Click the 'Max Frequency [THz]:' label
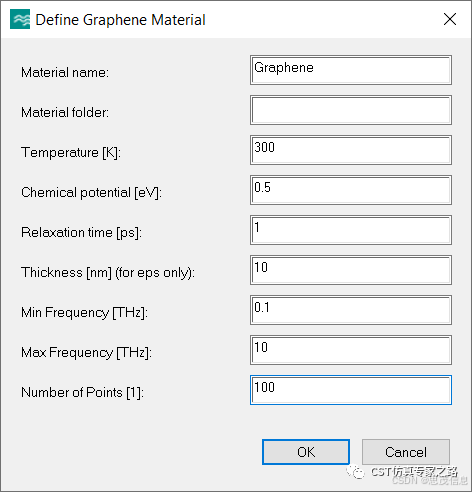This screenshot has height=492, width=472. coord(86,353)
